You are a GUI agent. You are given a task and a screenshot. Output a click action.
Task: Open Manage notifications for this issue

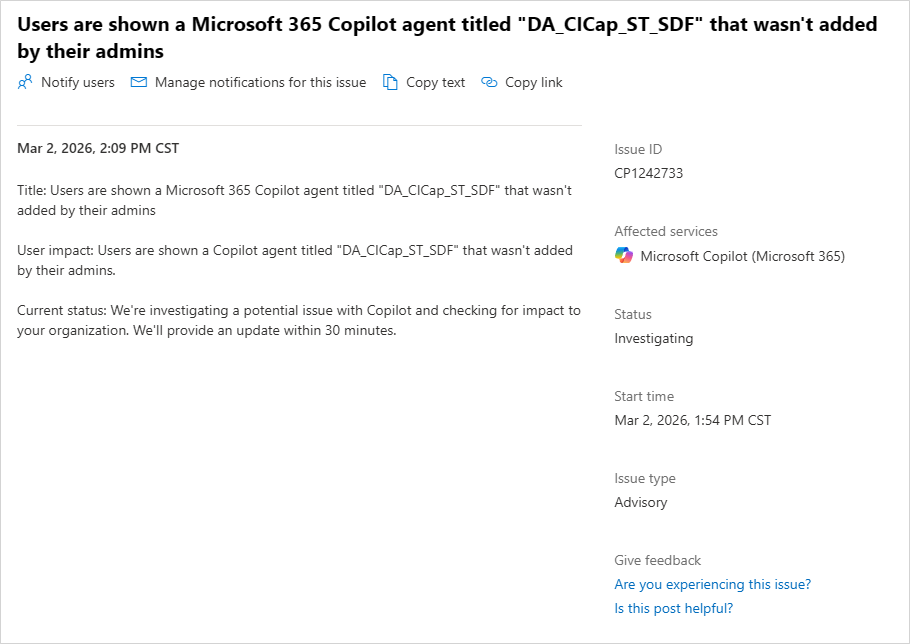(x=260, y=83)
